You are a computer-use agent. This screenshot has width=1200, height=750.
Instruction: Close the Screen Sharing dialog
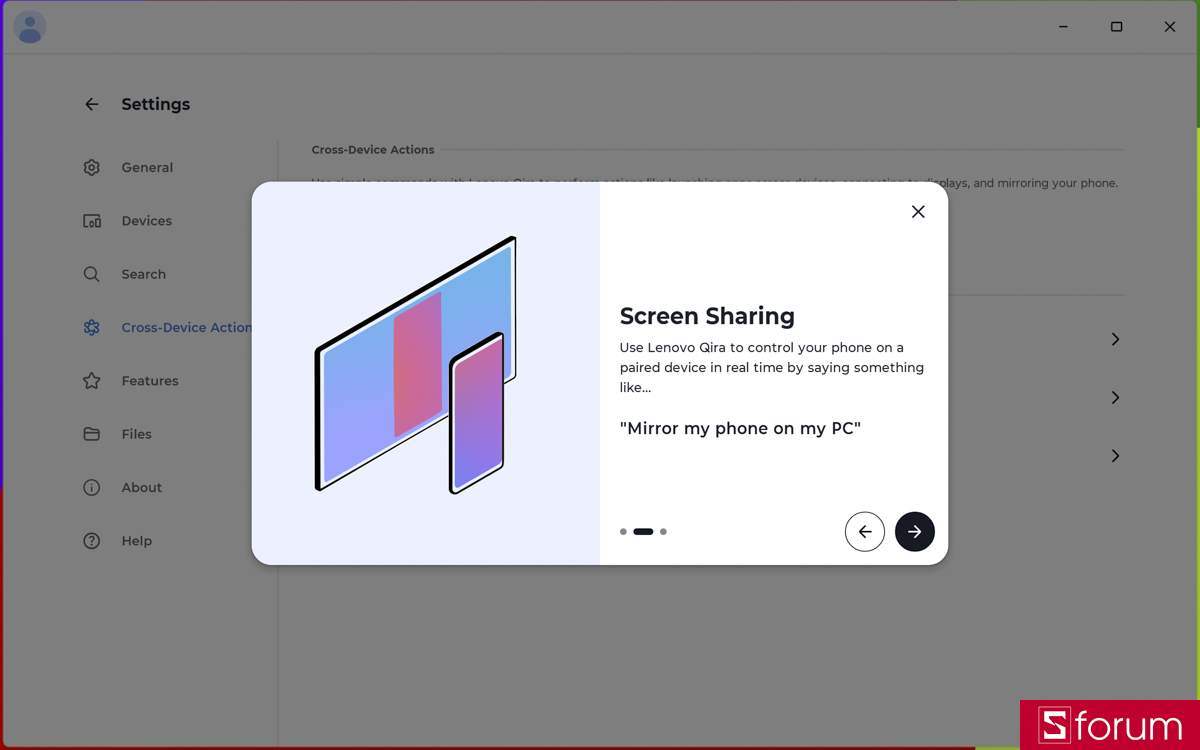tap(918, 212)
